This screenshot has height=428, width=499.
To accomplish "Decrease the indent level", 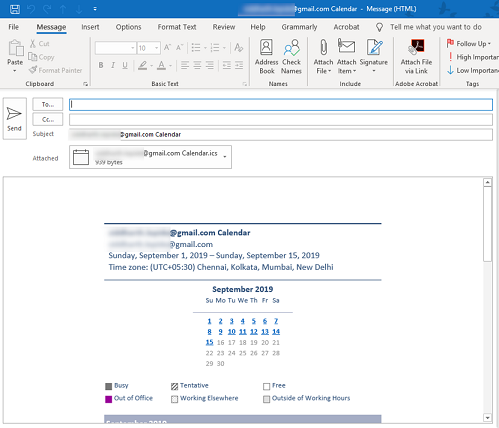I will point(227,65).
